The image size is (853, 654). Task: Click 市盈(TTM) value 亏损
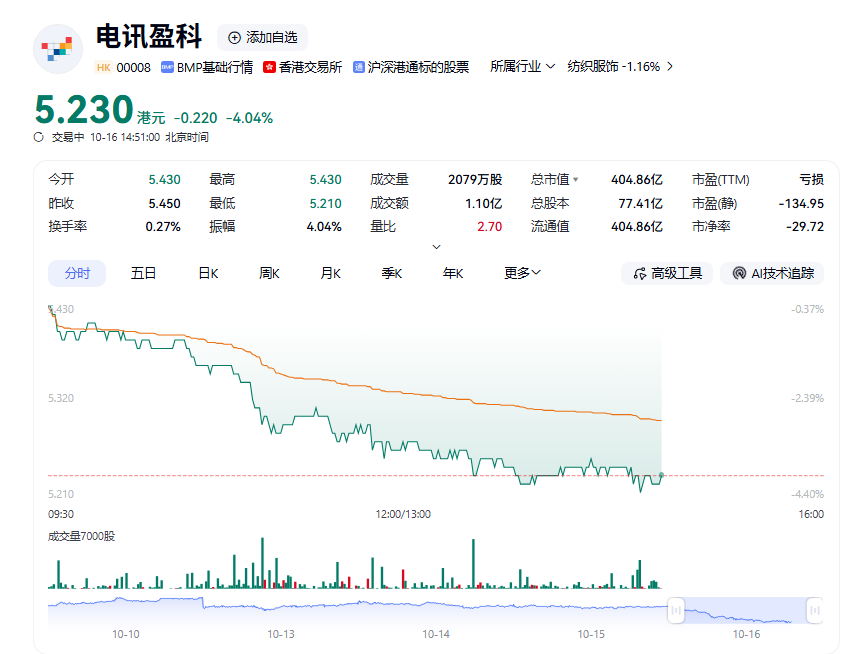[x=811, y=180]
